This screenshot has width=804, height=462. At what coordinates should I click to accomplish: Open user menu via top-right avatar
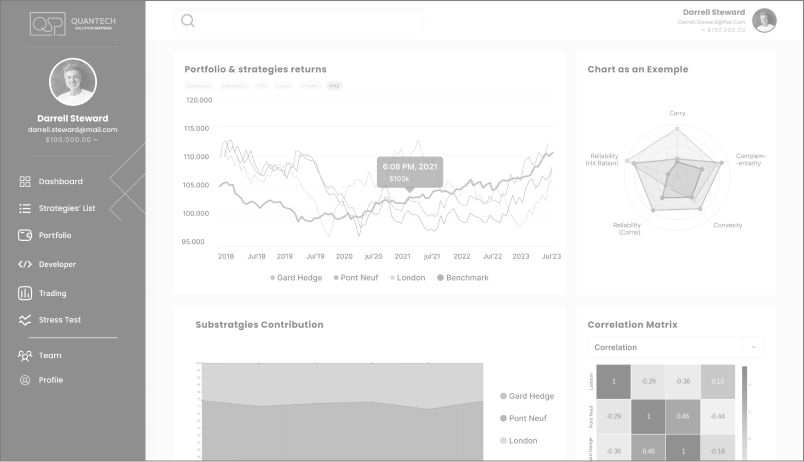pyautogui.click(x=764, y=20)
